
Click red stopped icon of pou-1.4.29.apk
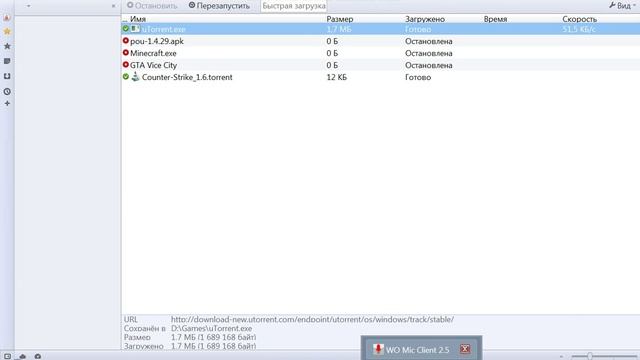point(126,41)
